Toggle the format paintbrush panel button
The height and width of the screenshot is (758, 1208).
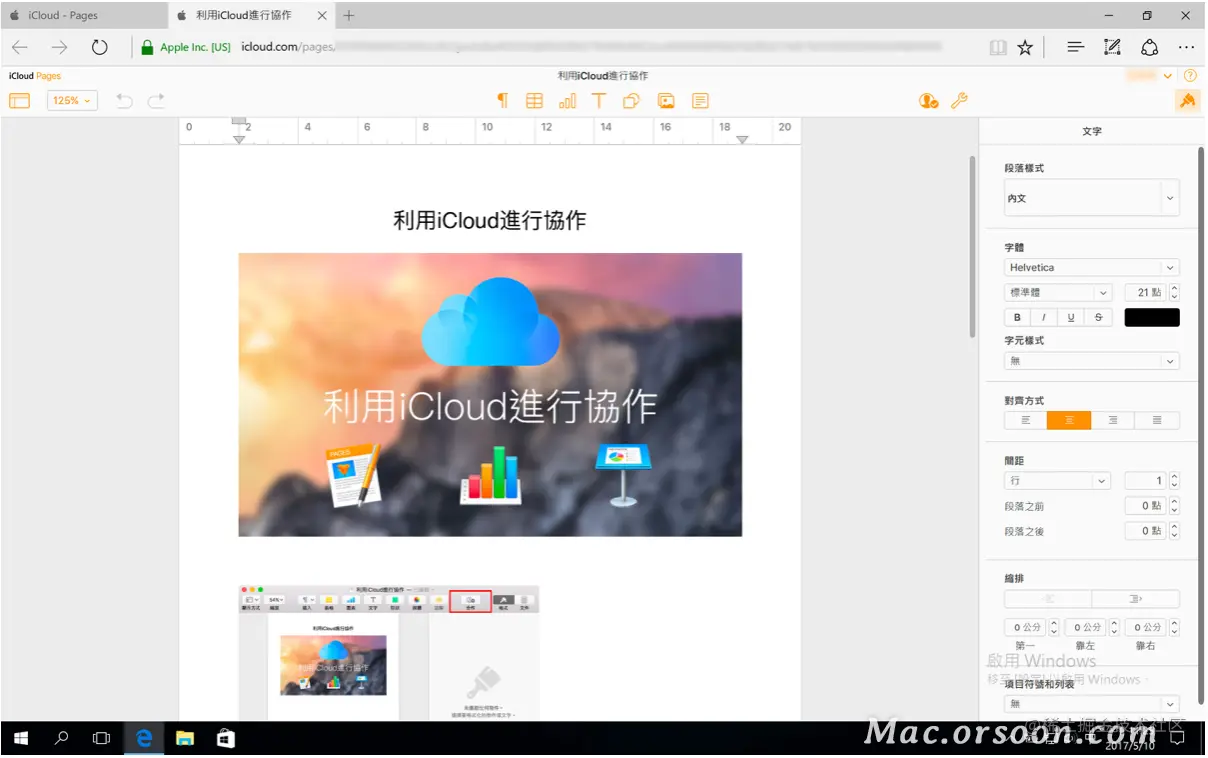(x=1188, y=101)
